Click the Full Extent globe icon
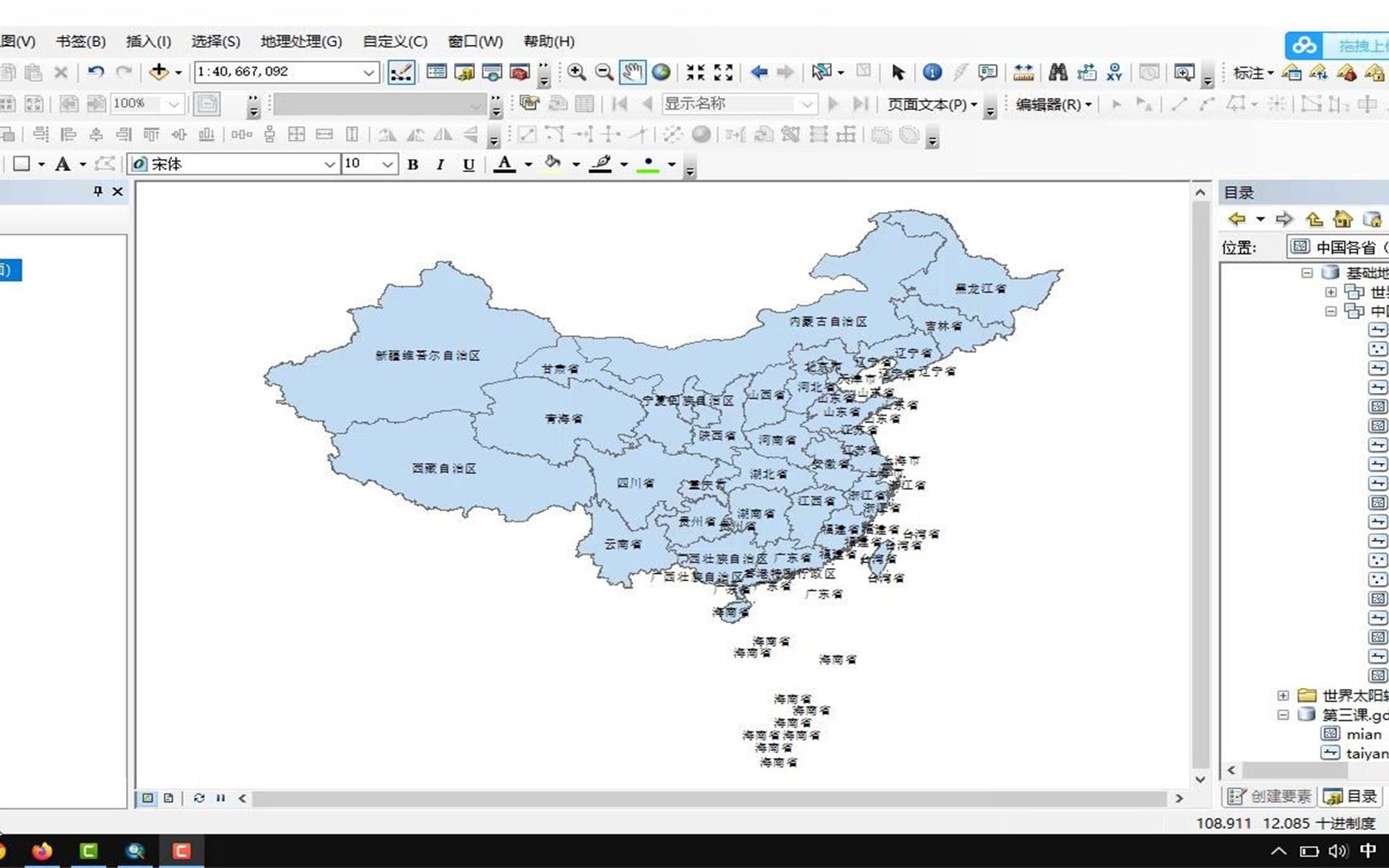The width and height of the screenshot is (1389, 868). pyautogui.click(x=661, y=72)
